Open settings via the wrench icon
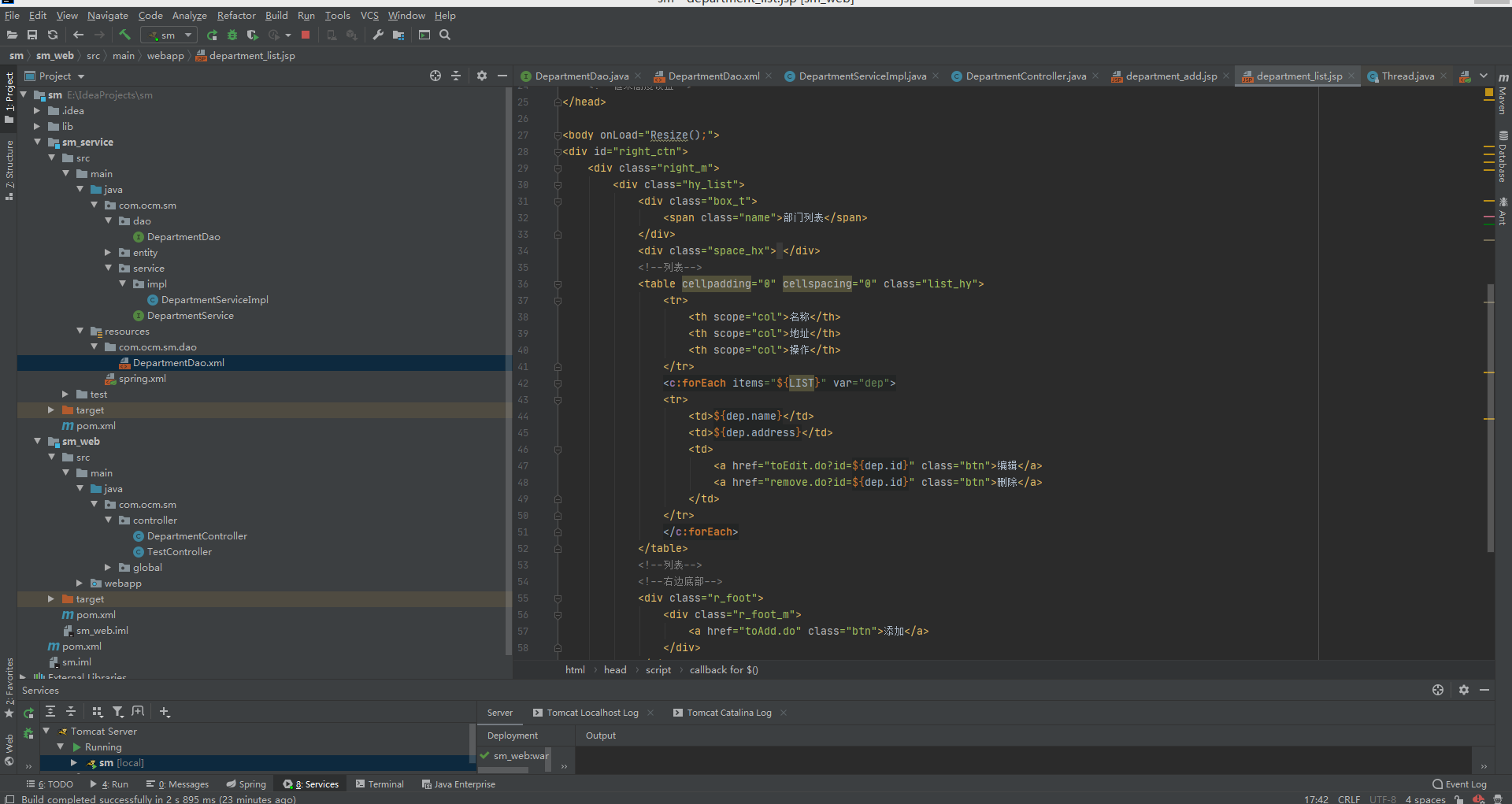 point(378,35)
